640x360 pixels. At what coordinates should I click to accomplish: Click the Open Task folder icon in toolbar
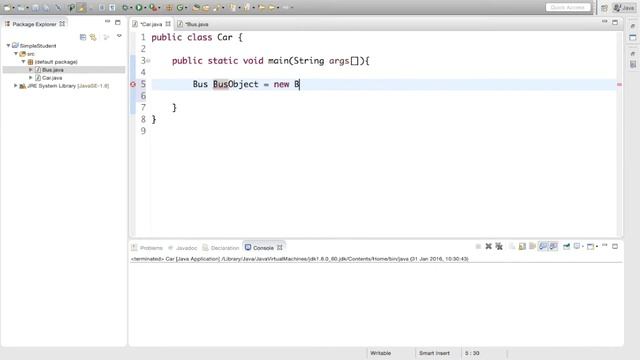coord(206,7)
